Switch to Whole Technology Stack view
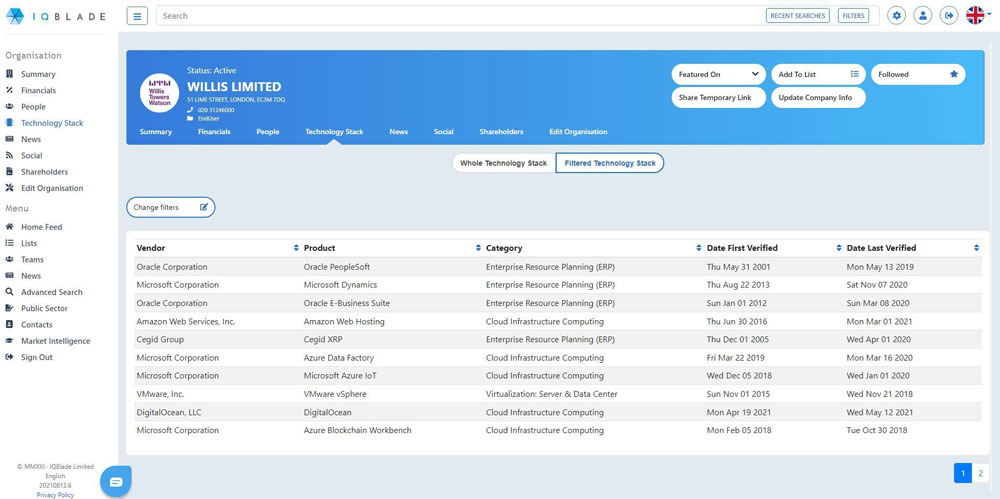 (504, 163)
